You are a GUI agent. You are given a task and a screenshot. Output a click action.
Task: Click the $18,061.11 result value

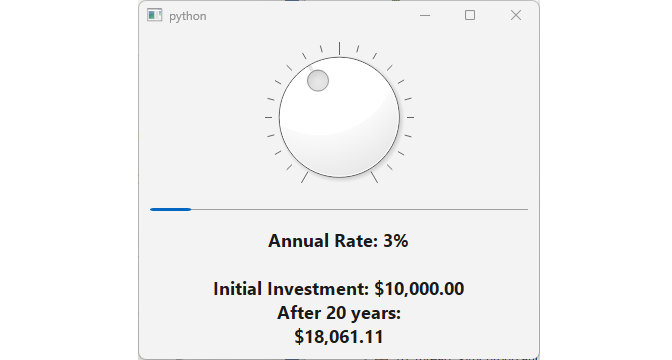point(339,337)
